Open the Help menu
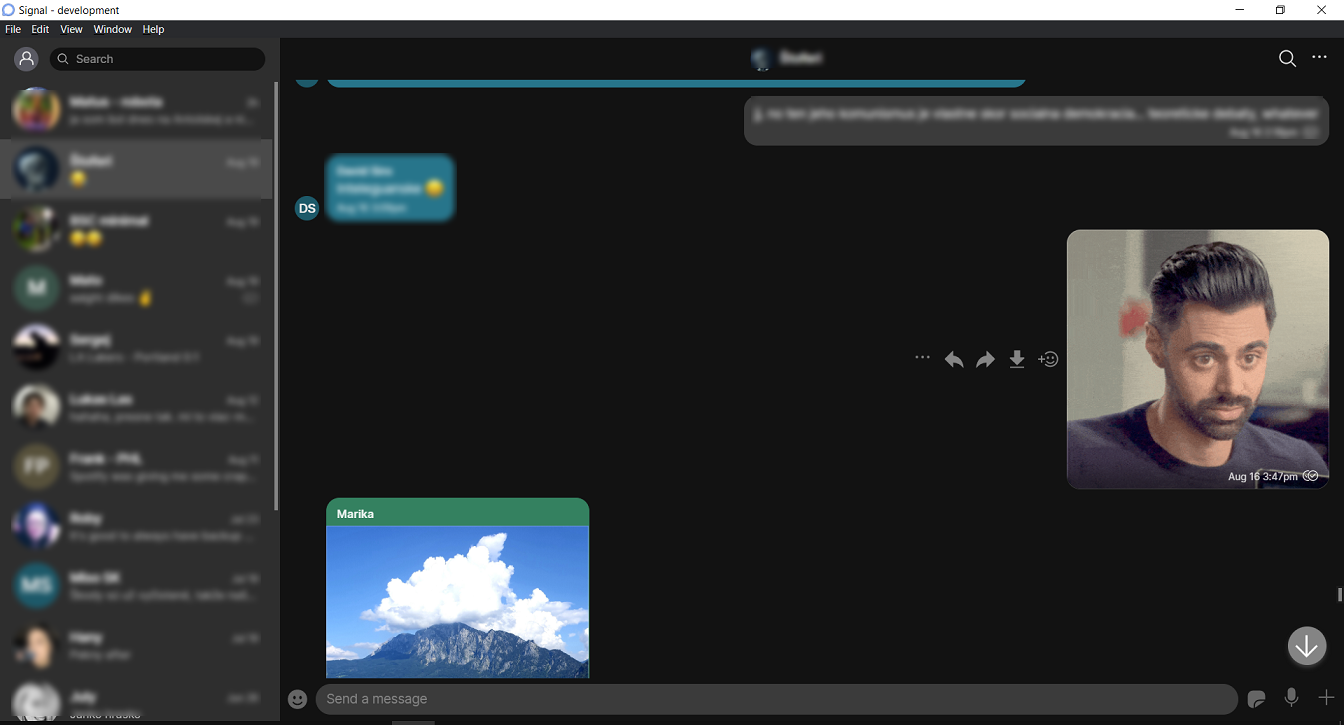 153,29
